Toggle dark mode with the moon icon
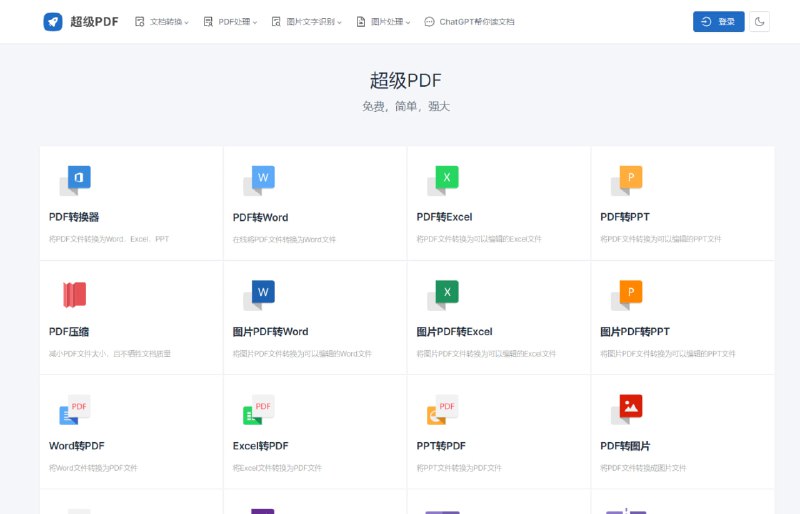Image resolution: width=800 pixels, height=514 pixels. pos(759,21)
